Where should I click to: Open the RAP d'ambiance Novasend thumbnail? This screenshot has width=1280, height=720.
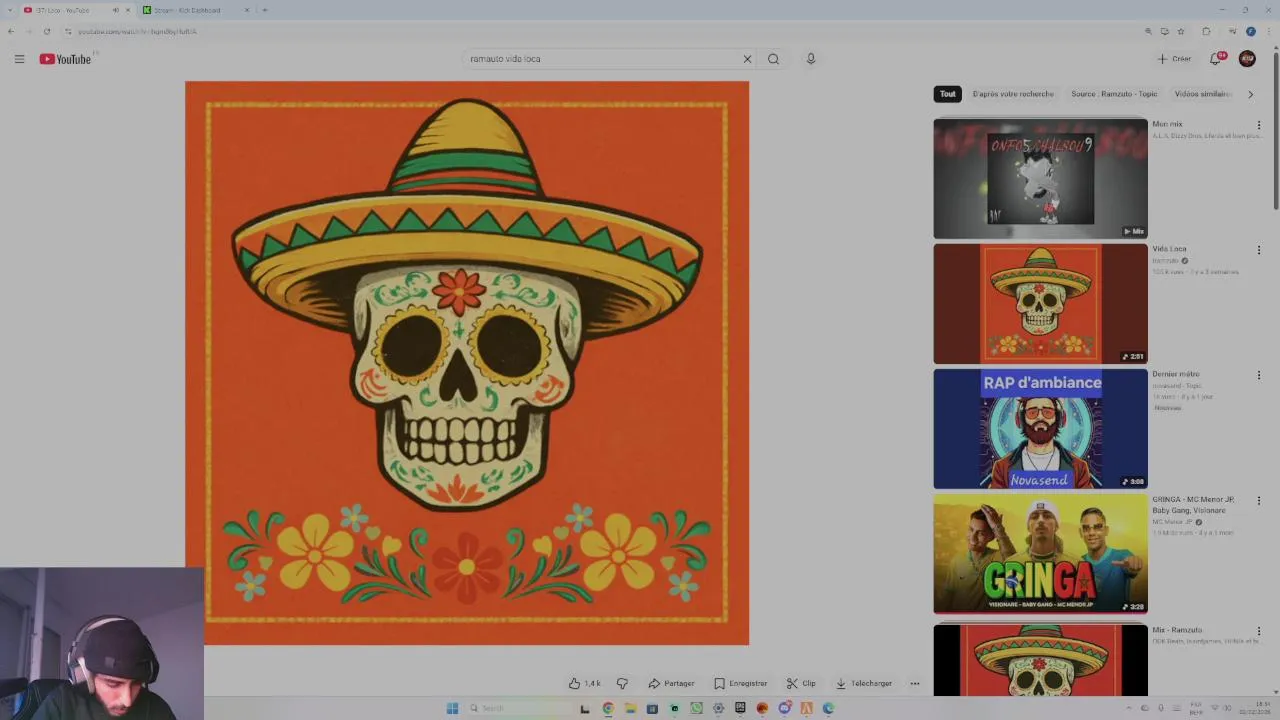[1040, 429]
